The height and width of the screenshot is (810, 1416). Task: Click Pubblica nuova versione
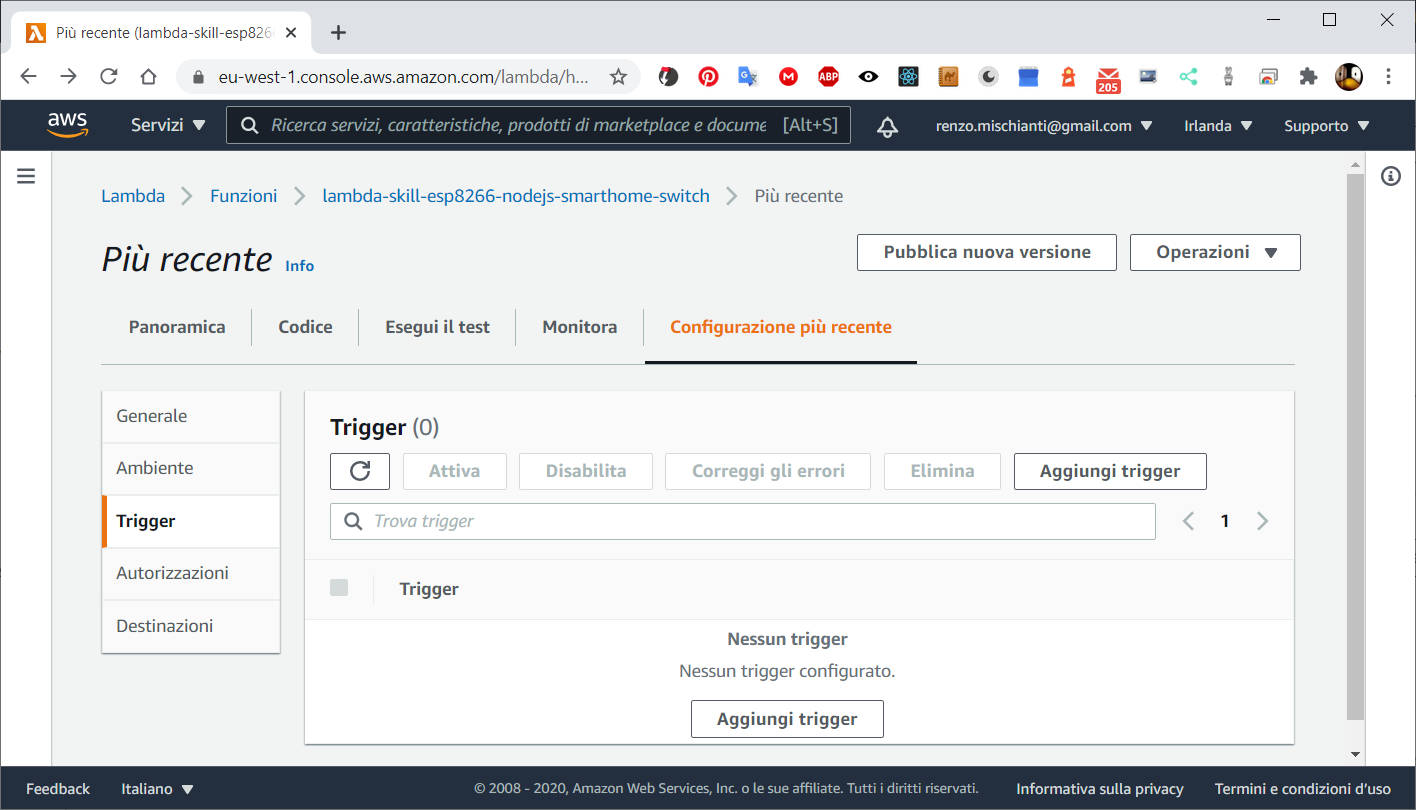click(986, 252)
